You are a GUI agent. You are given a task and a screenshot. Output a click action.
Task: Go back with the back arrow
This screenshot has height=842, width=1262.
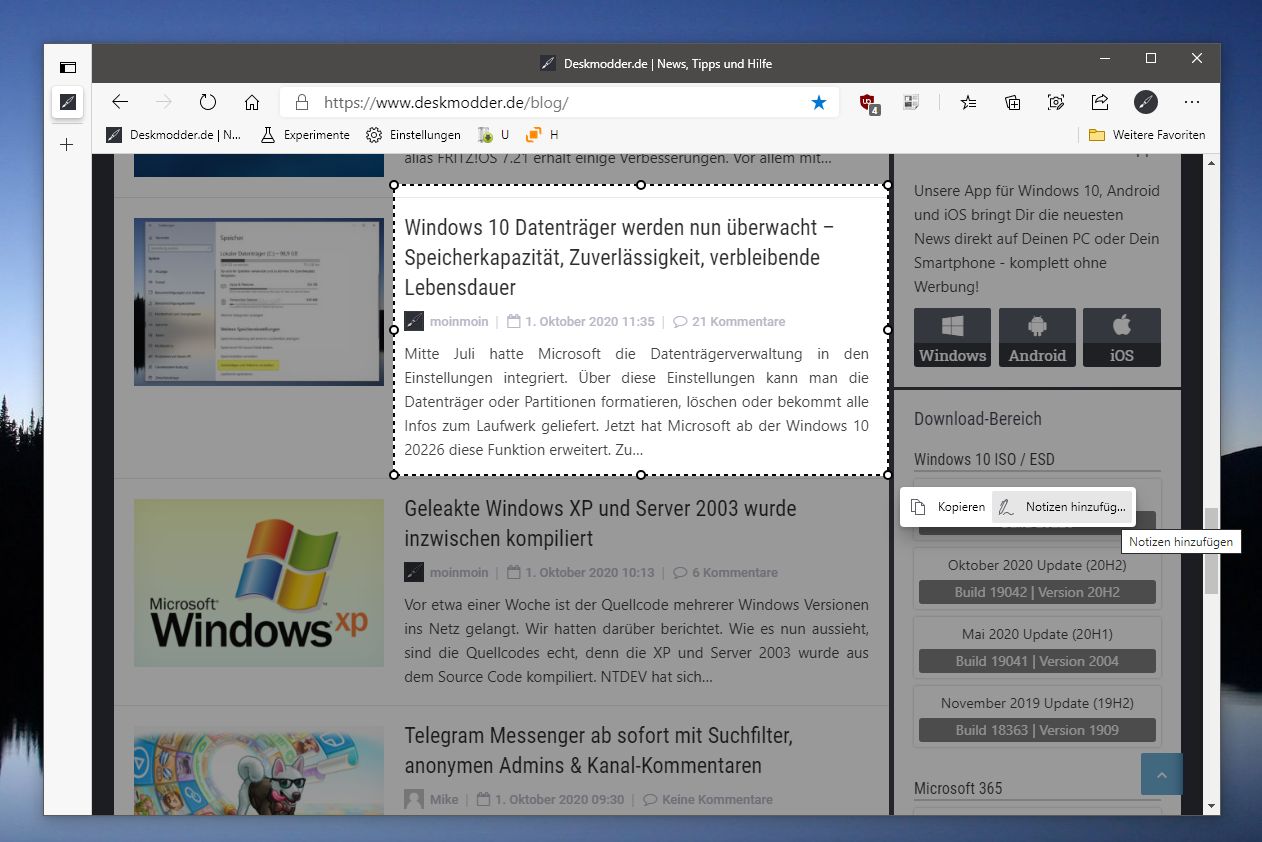click(x=120, y=102)
